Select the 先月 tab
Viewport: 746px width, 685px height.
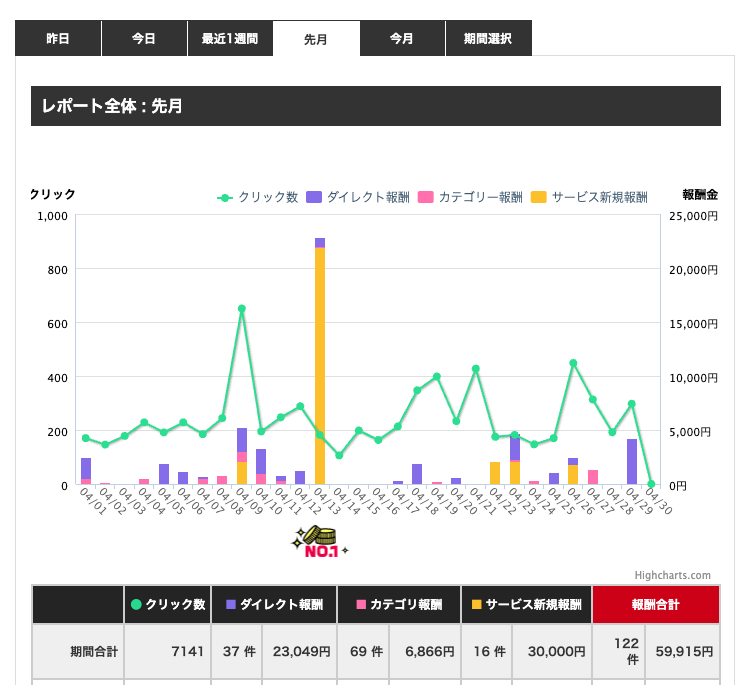pyautogui.click(x=316, y=39)
